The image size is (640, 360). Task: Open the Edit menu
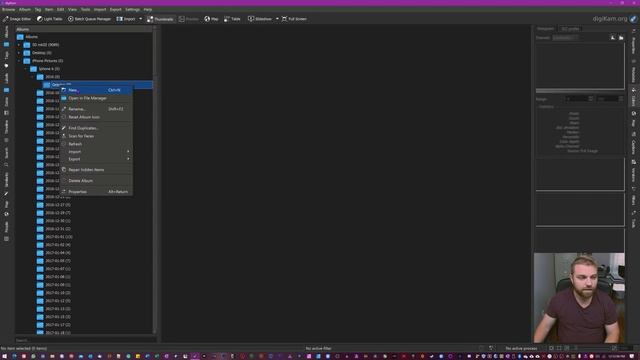point(60,9)
